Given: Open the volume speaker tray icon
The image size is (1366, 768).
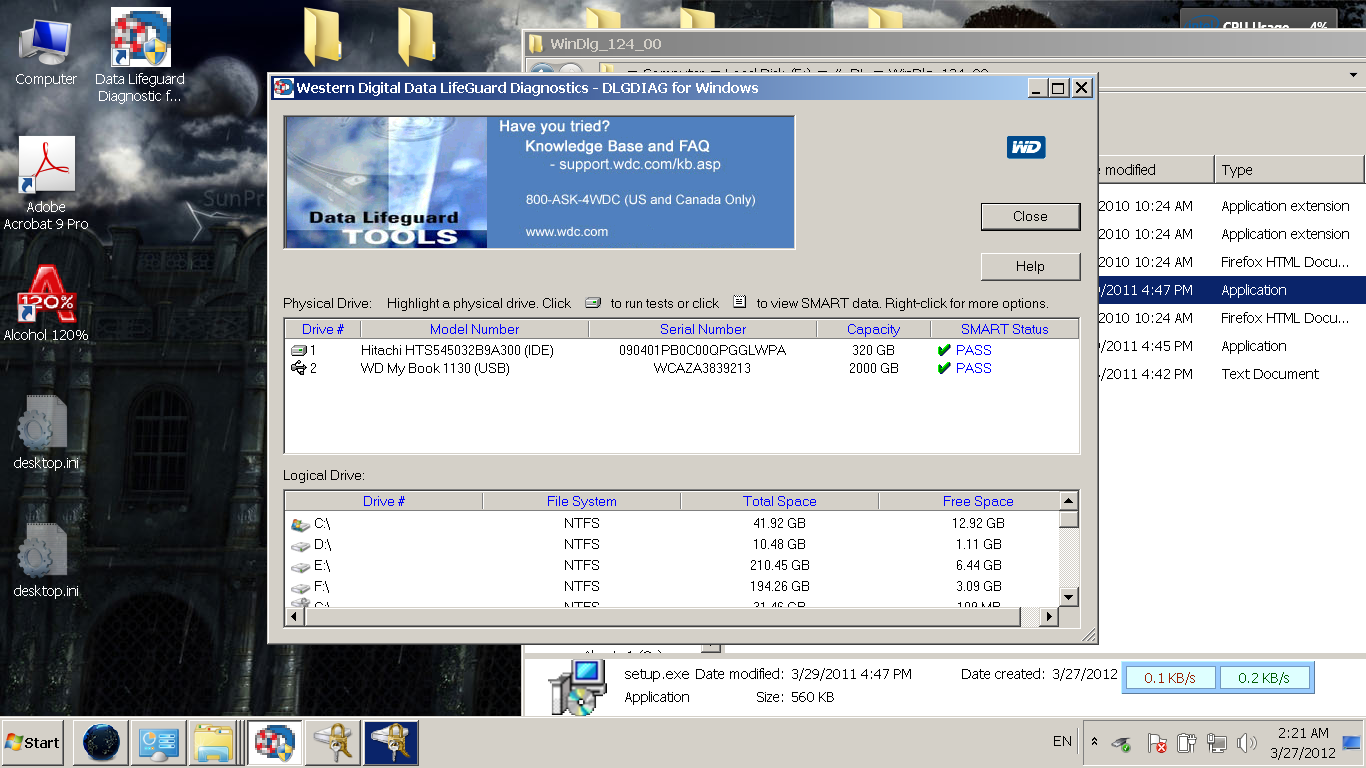Looking at the screenshot, I should click(x=1246, y=743).
